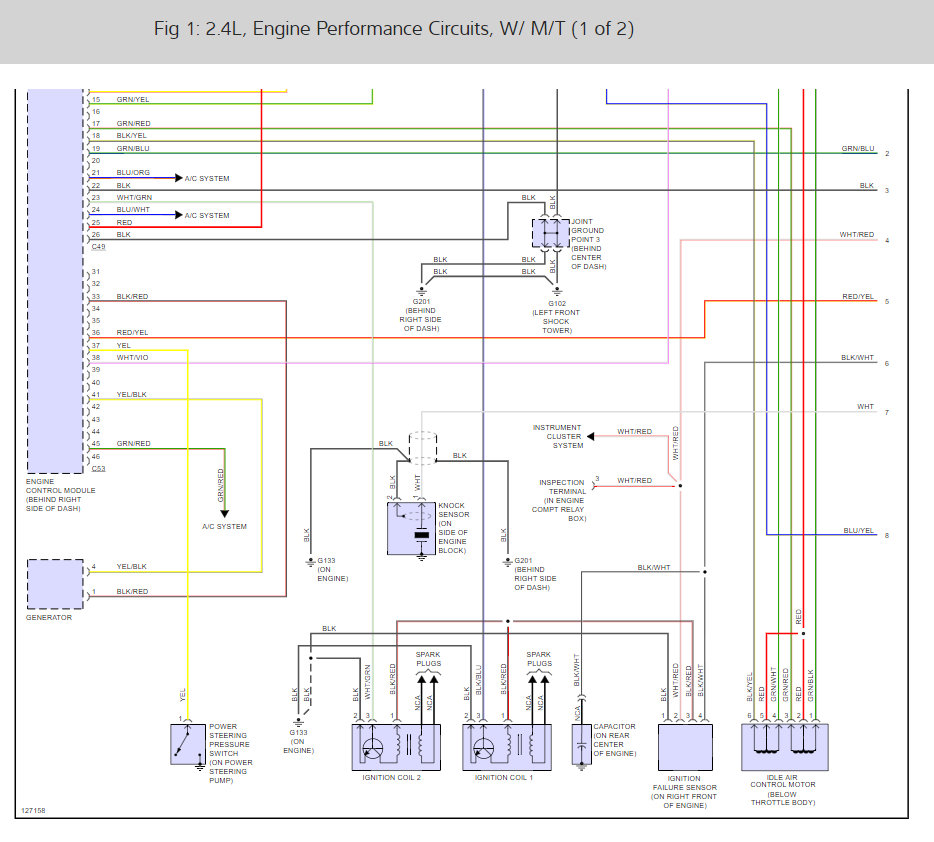Click the Instrument Cluster System caption
Image resolution: width=934 pixels, height=842 pixels.
(x=558, y=436)
